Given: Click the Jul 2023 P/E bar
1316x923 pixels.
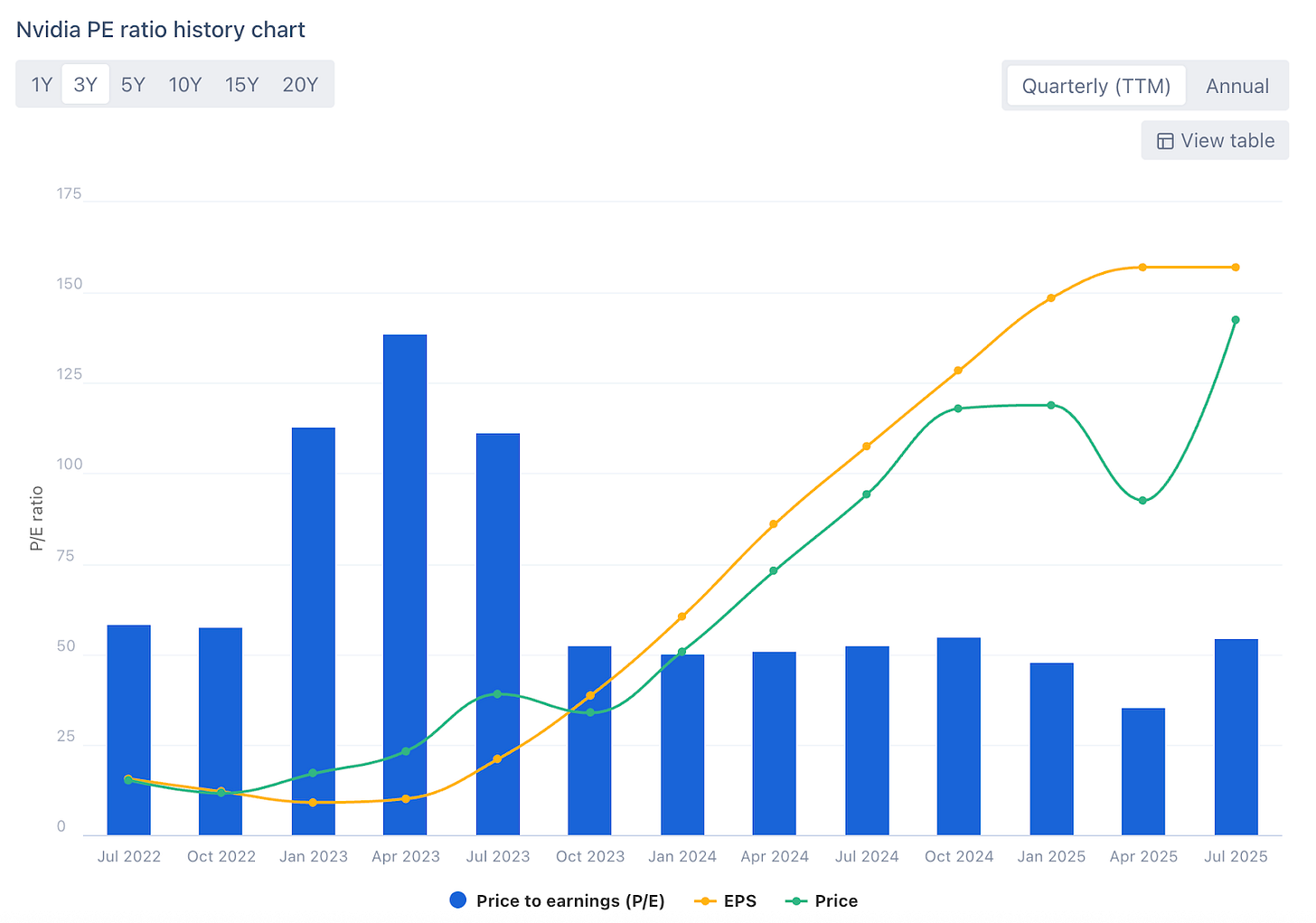Looking at the screenshot, I should click(498, 635).
